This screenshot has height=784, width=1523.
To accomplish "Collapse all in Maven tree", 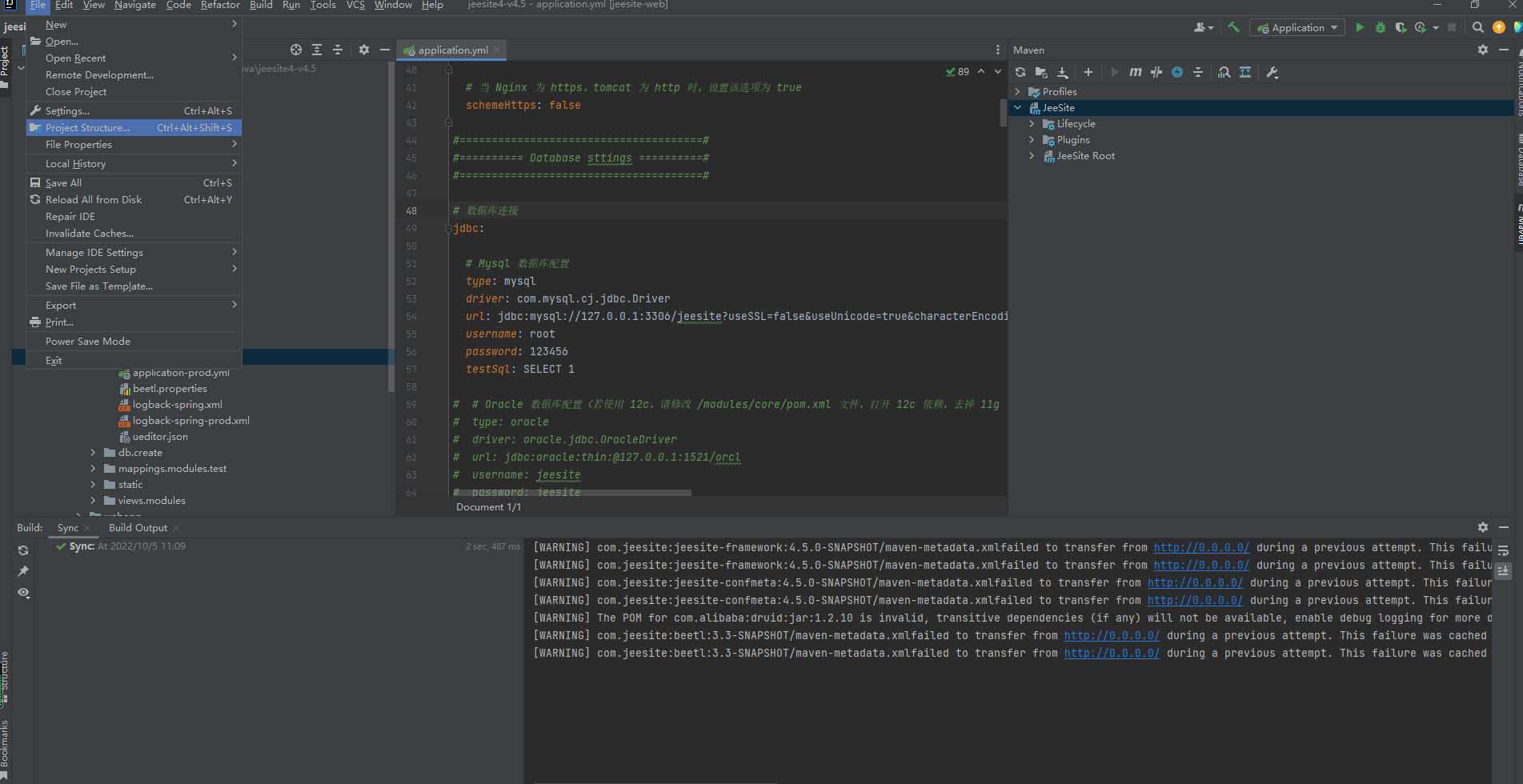I will (x=1198, y=72).
